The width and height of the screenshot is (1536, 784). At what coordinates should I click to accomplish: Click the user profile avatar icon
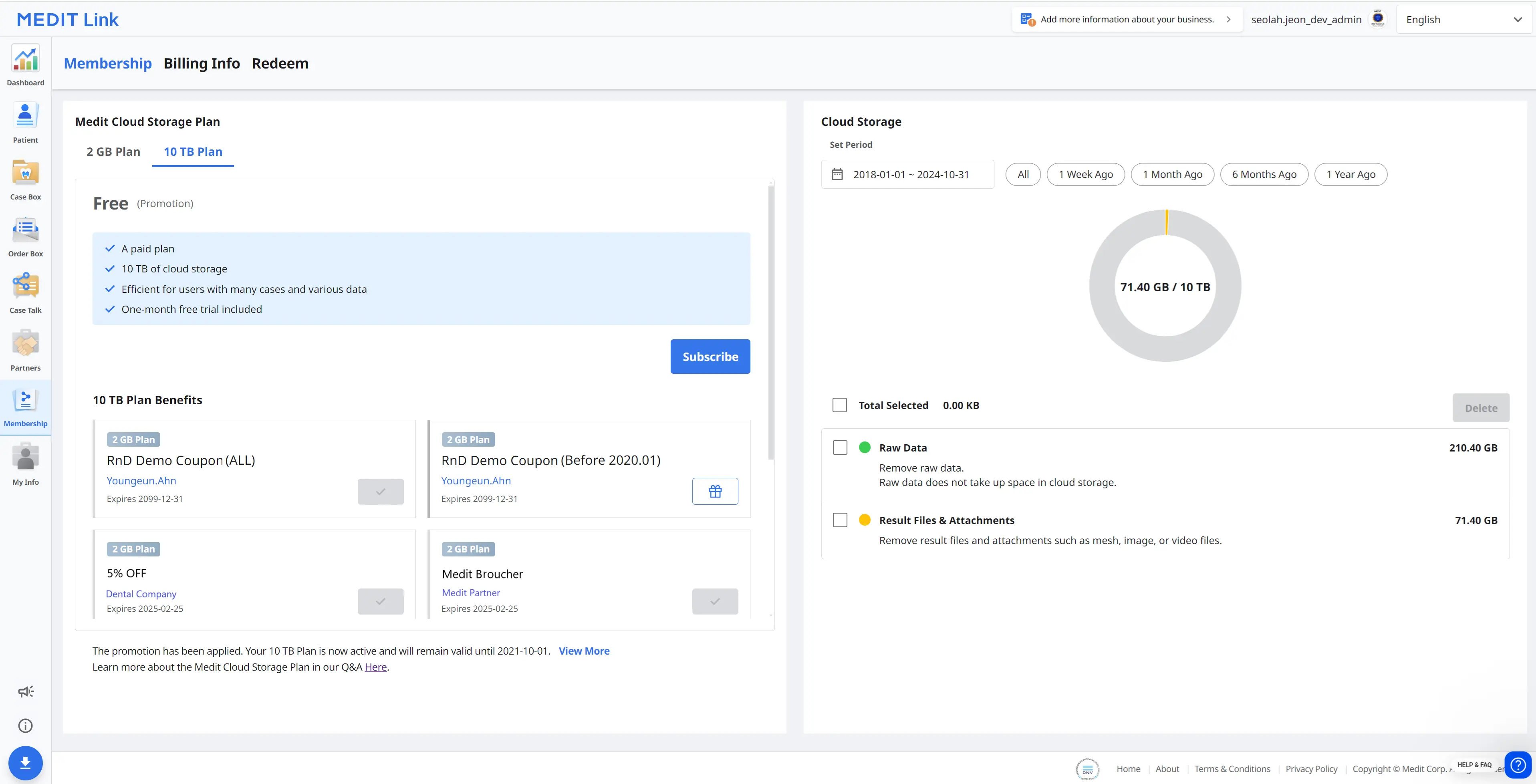[x=1378, y=19]
